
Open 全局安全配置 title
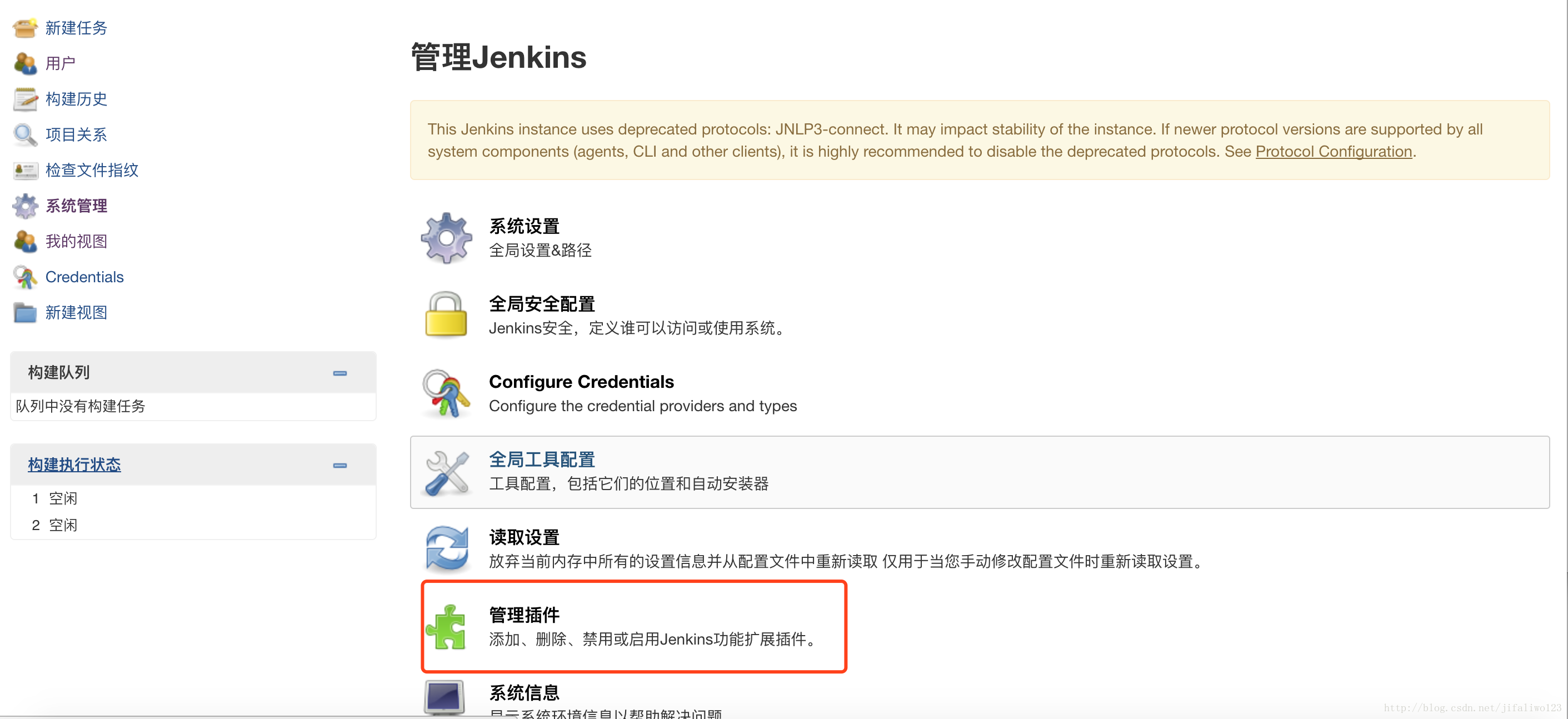542,304
